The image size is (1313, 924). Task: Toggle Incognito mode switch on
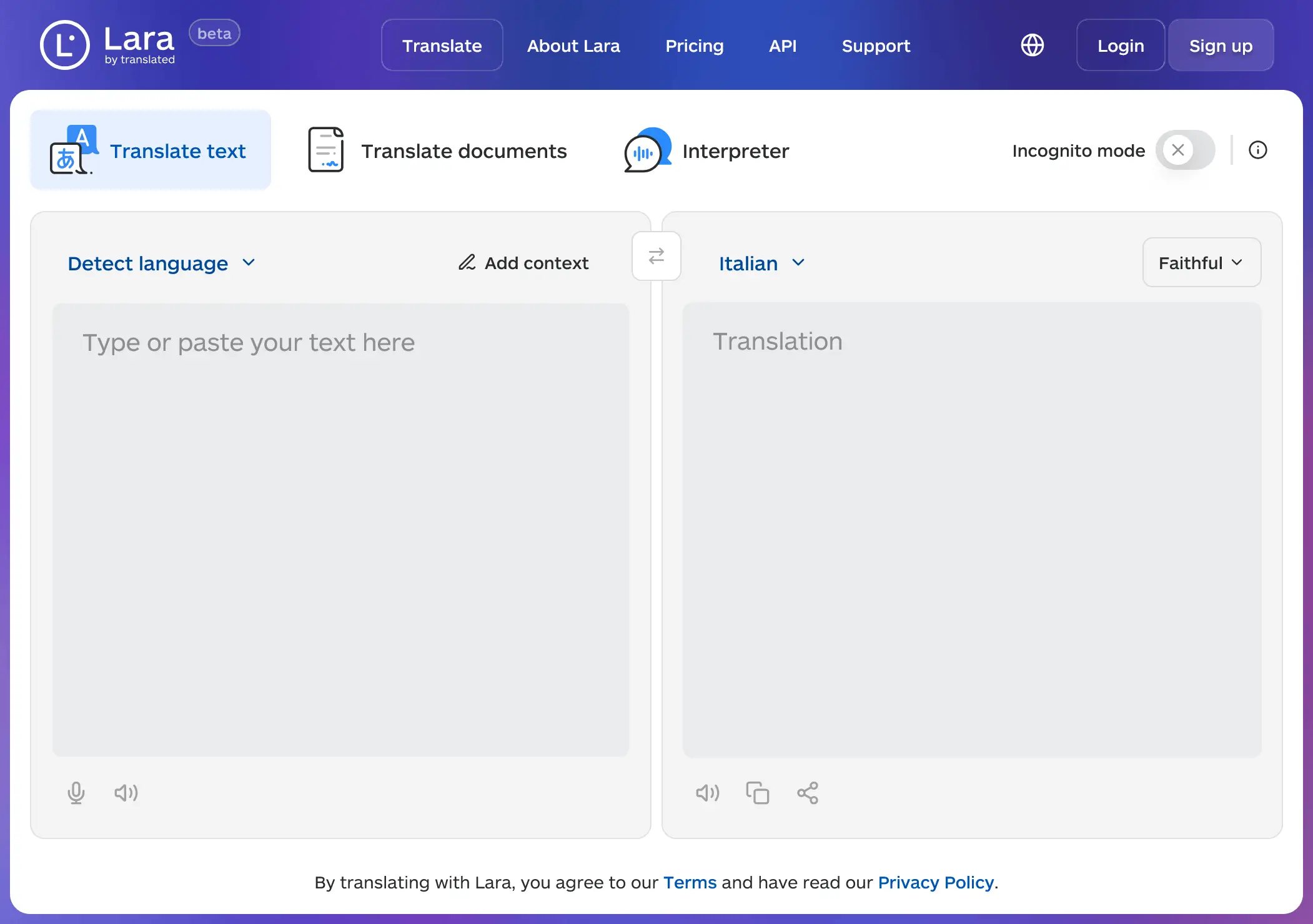1185,150
